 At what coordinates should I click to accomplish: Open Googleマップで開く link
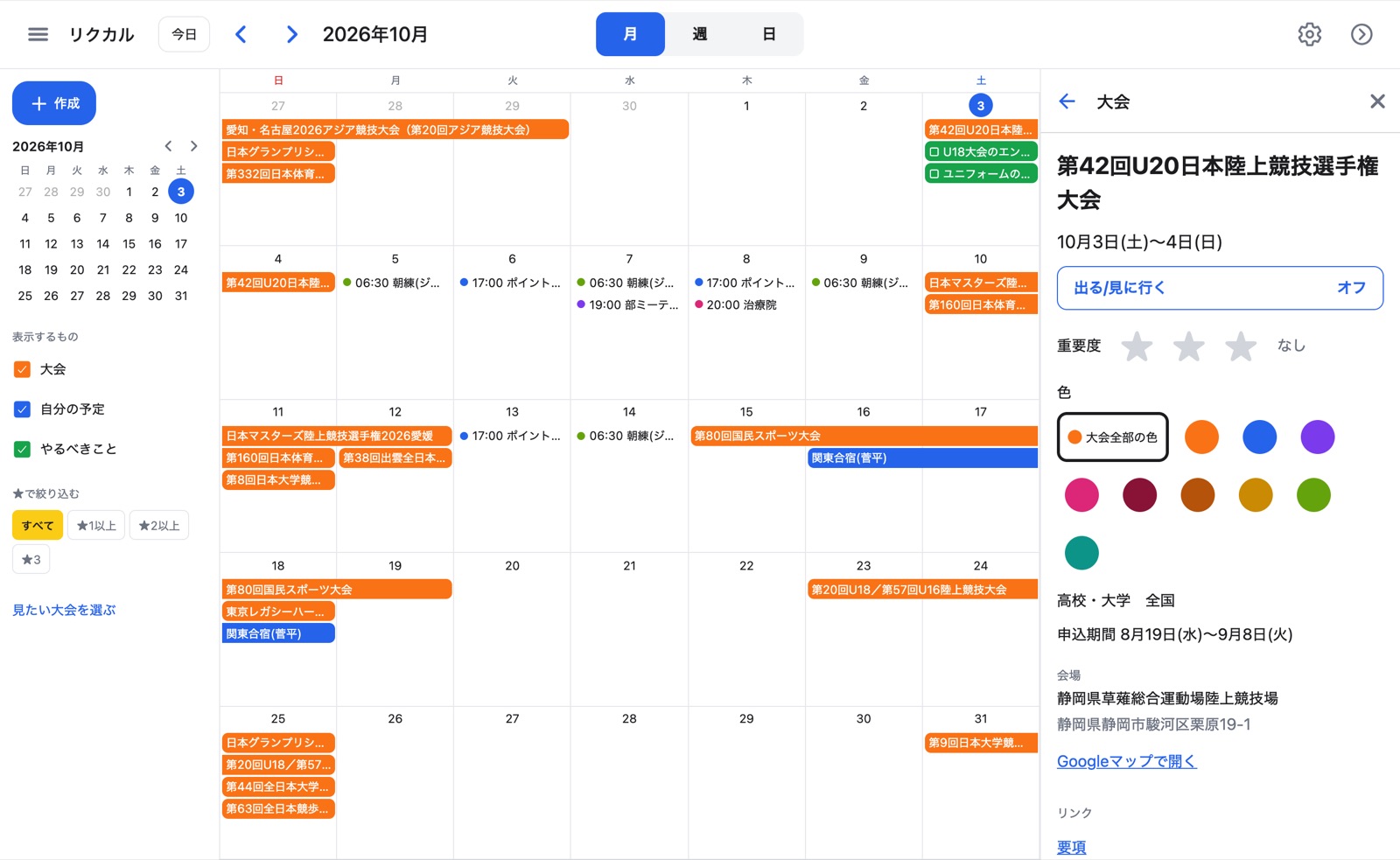coord(1126,761)
